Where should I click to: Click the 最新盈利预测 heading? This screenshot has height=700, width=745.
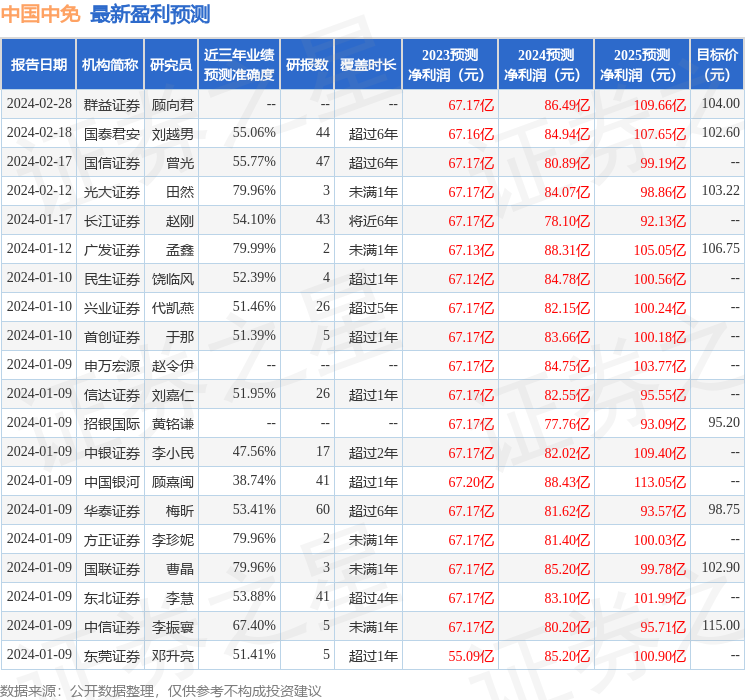click(x=150, y=14)
